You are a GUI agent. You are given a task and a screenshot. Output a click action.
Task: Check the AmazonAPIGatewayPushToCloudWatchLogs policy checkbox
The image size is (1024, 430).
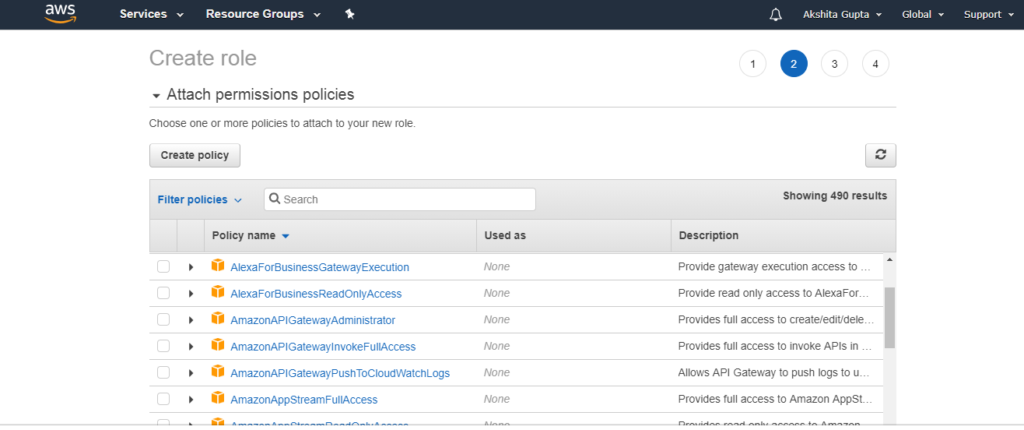pyautogui.click(x=163, y=372)
